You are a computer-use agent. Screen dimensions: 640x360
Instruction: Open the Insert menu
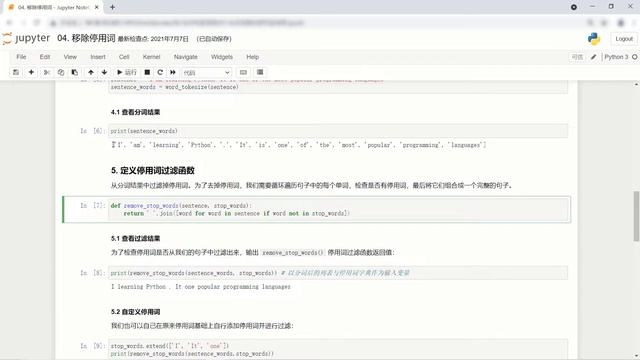(x=98, y=57)
